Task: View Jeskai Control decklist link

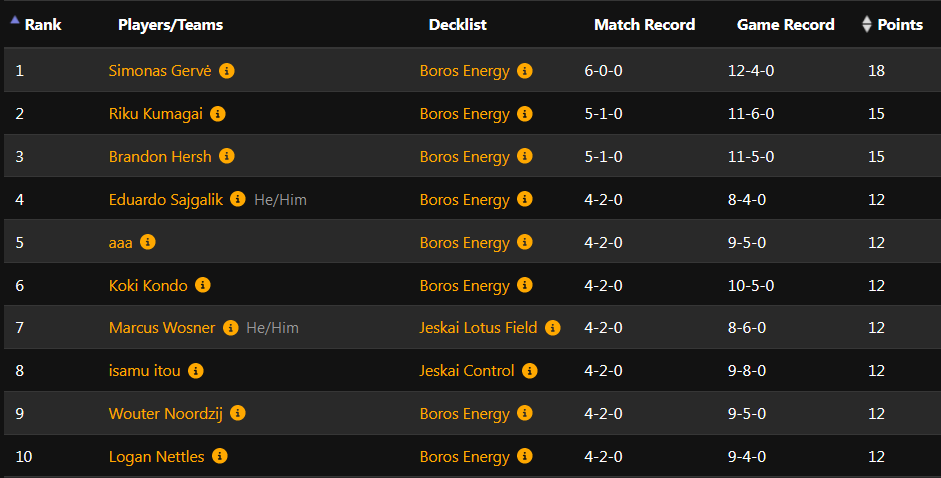Action: pyautogui.click(x=467, y=371)
